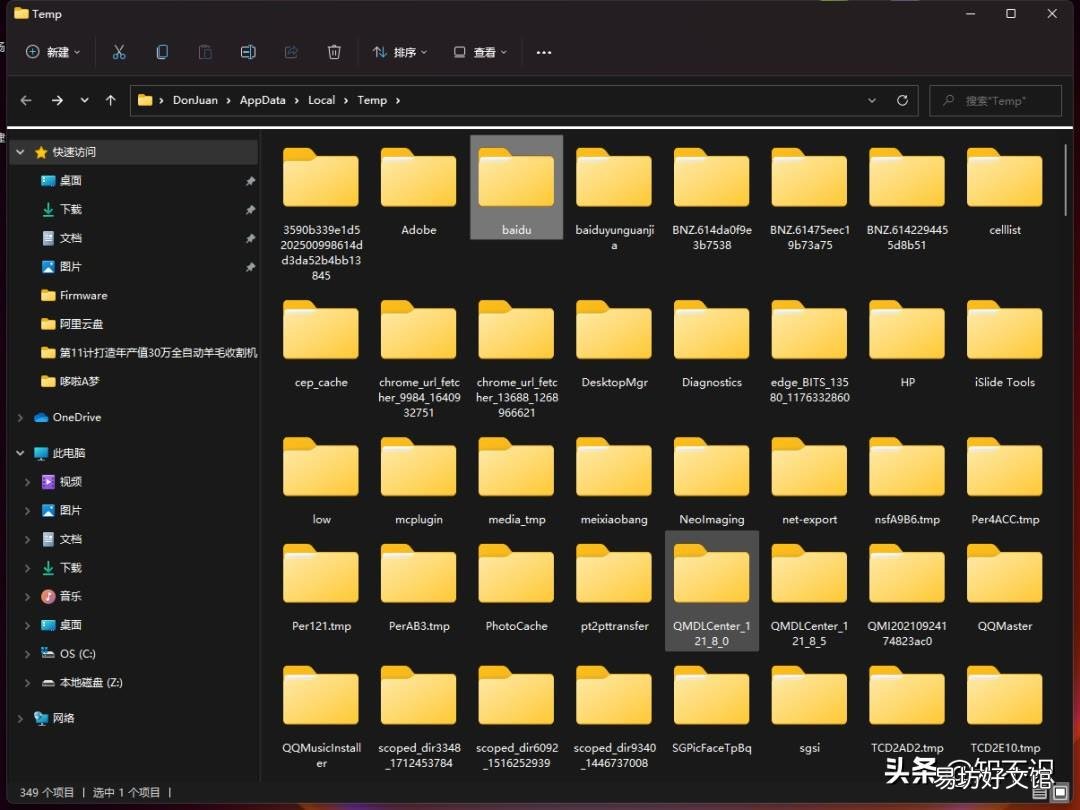
Task: Click the vertical scrollbar of file list
Action: tap(1066, 180)
